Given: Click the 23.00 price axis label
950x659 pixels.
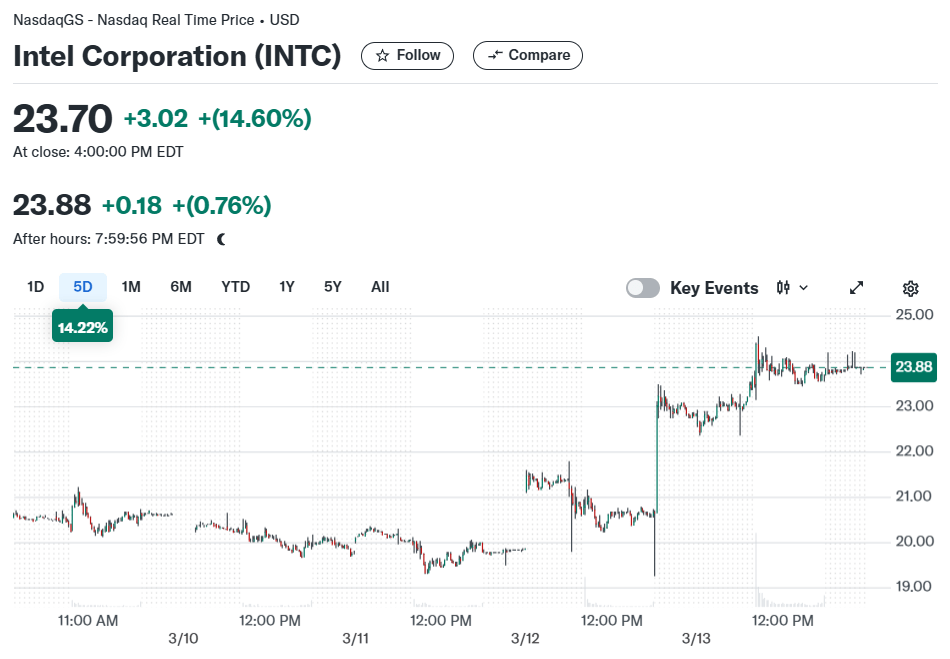Looking at the screenshot, I should click(914, 405).
